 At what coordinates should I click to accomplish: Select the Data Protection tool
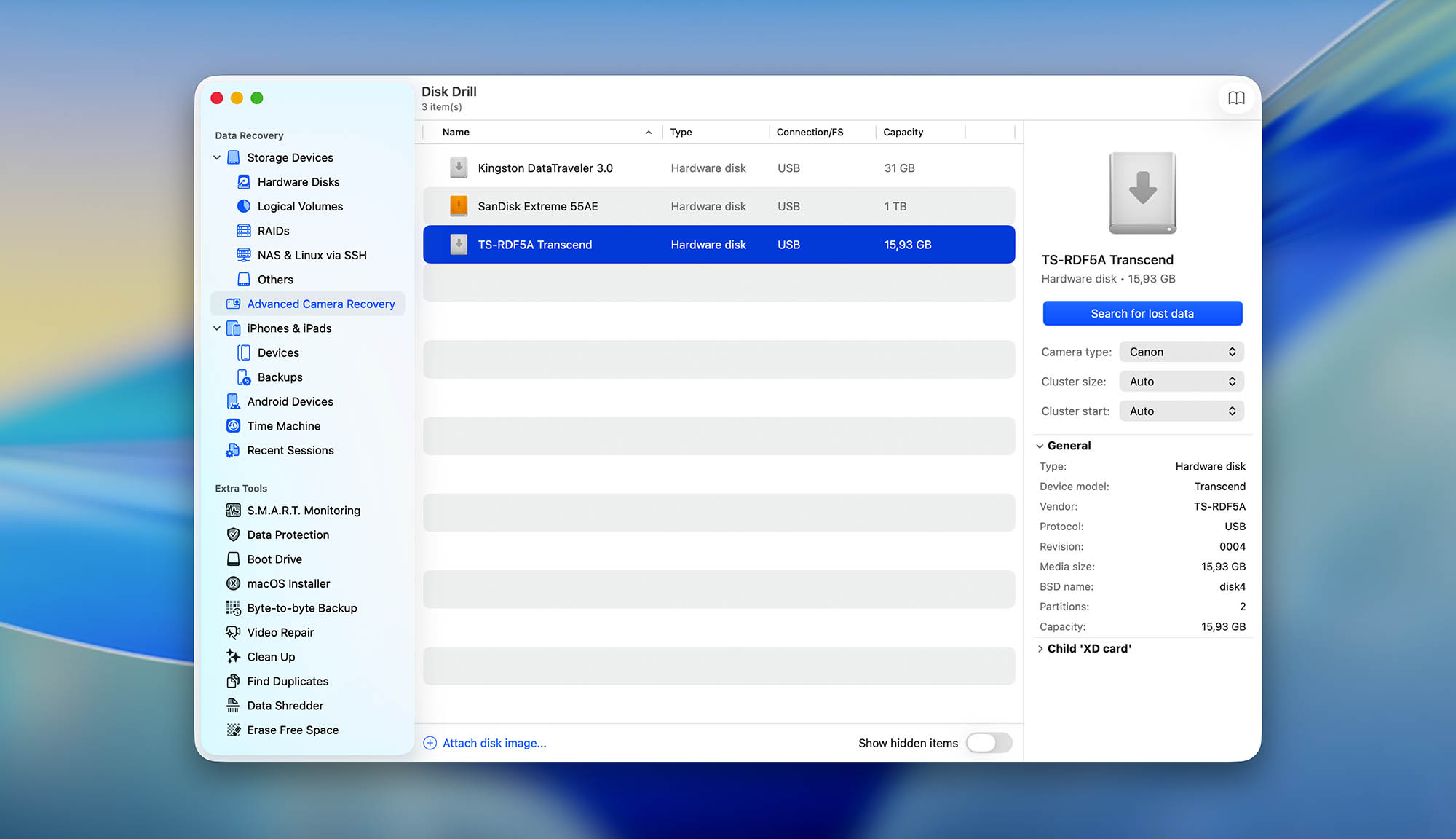[286, 535]
